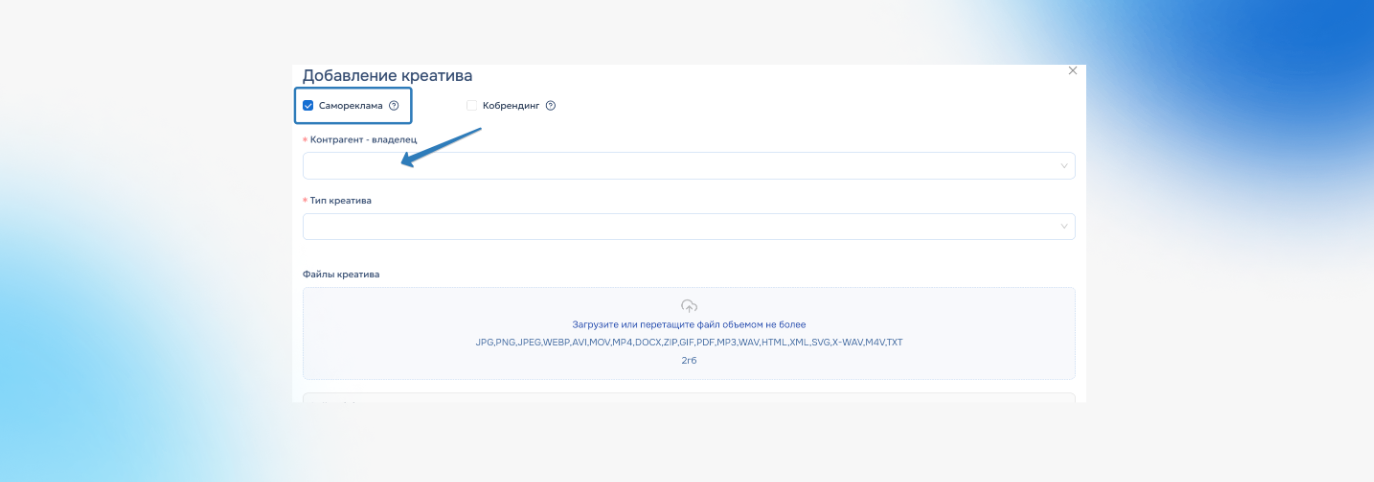Click the Кобрендинг label text
1374x482 pixels.
510,105
